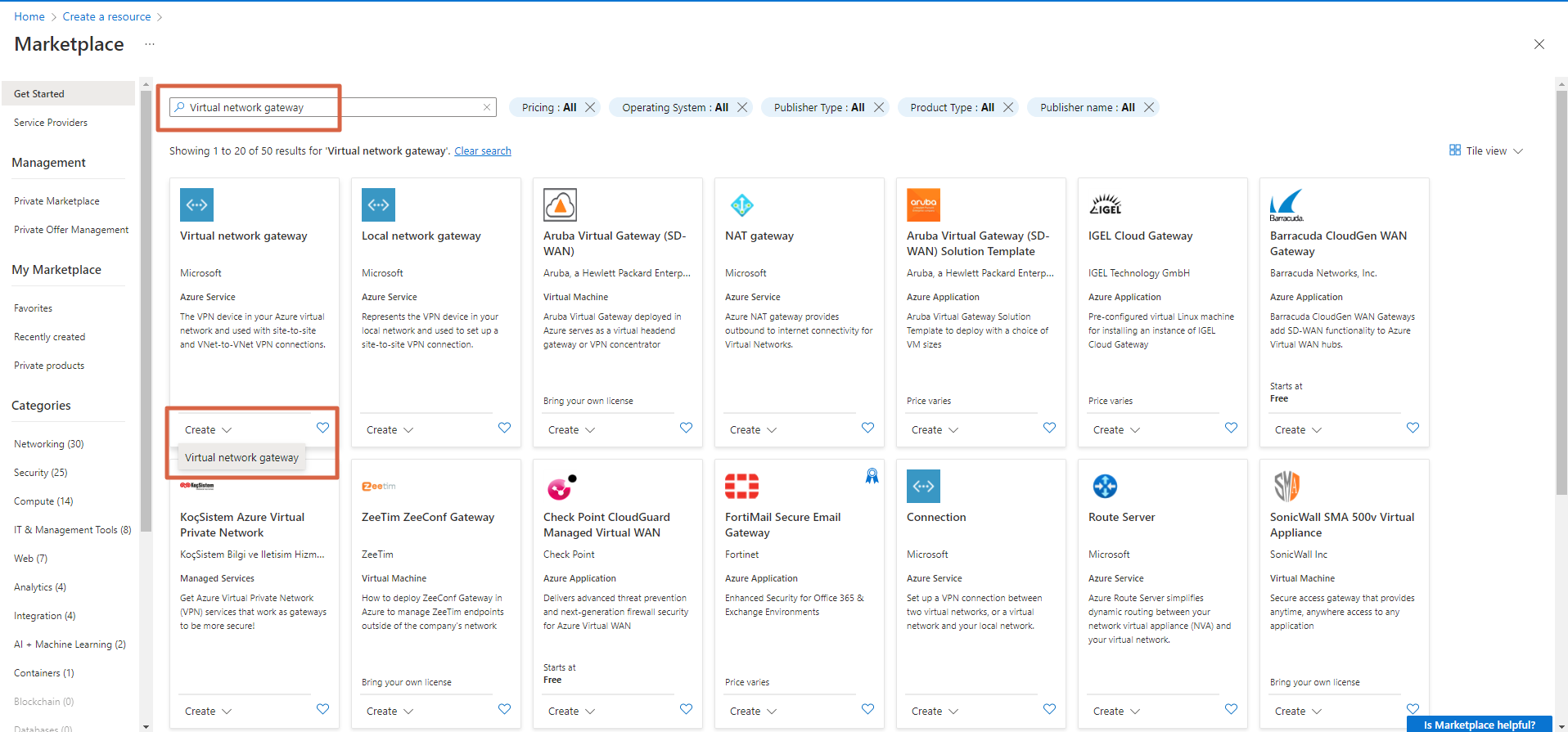The height and width of the screenshot is (732, 1568).
Task: Click the Clear search link
Action: point(483,151)
